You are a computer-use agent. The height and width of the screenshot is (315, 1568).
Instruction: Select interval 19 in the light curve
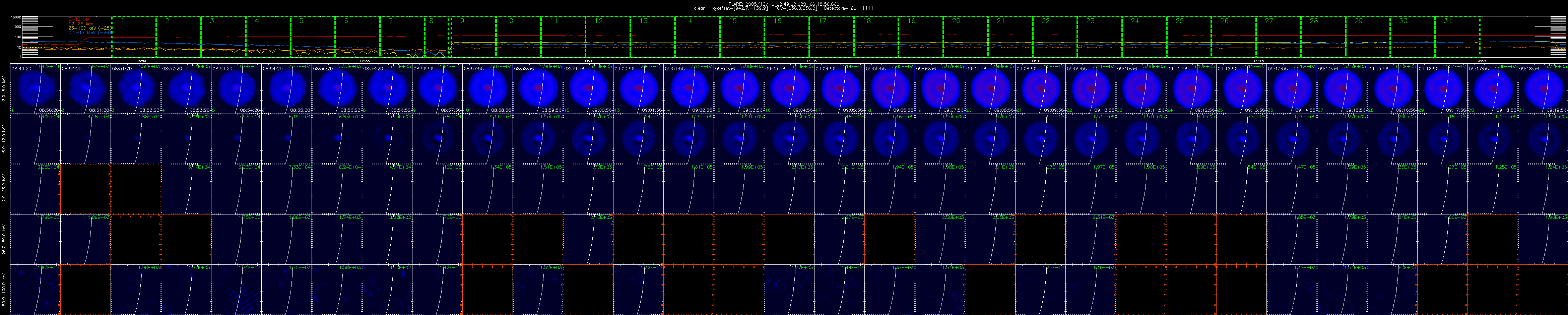(921, 37)
